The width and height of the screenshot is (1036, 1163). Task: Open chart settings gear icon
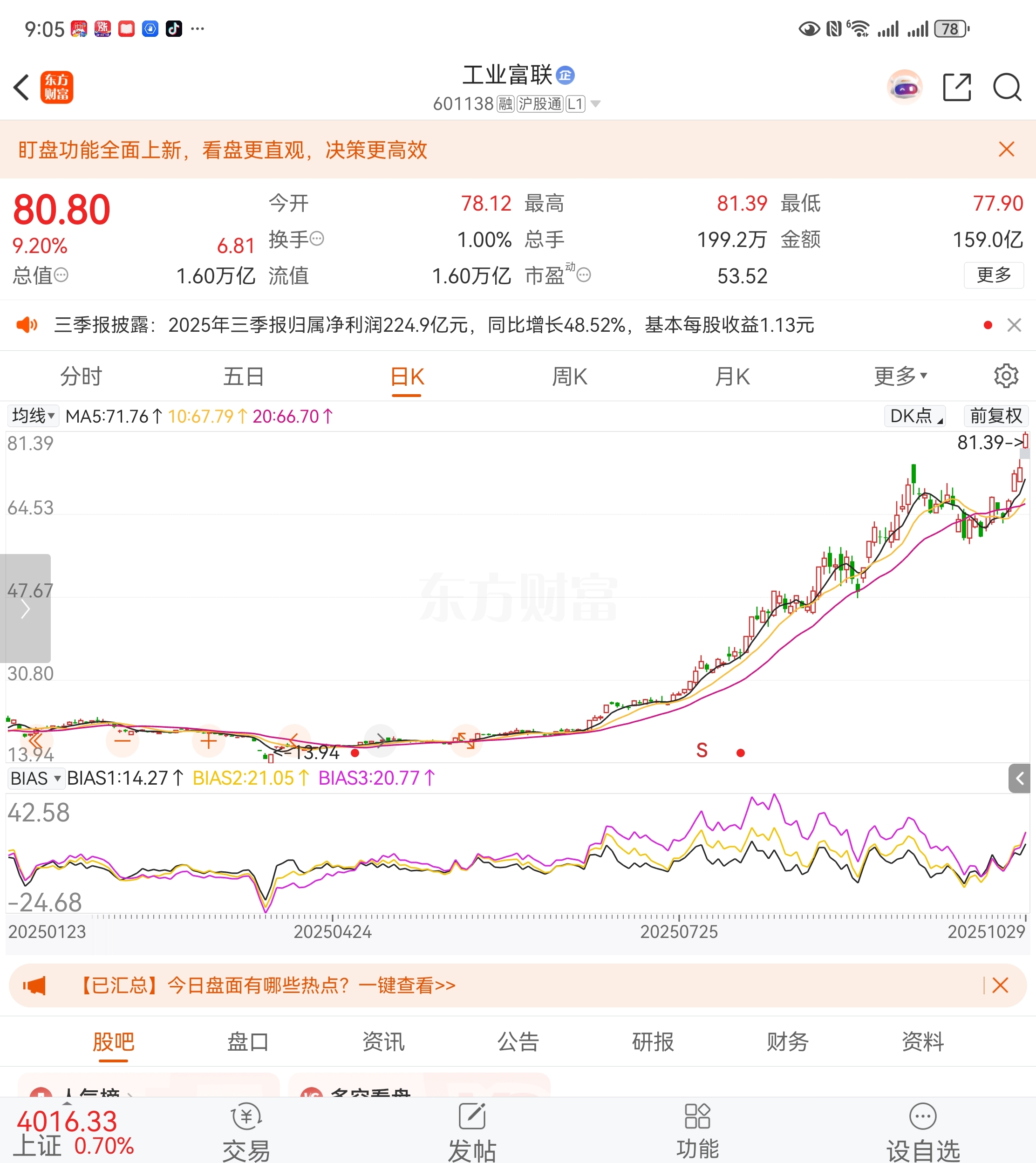tap(1006, 376)
